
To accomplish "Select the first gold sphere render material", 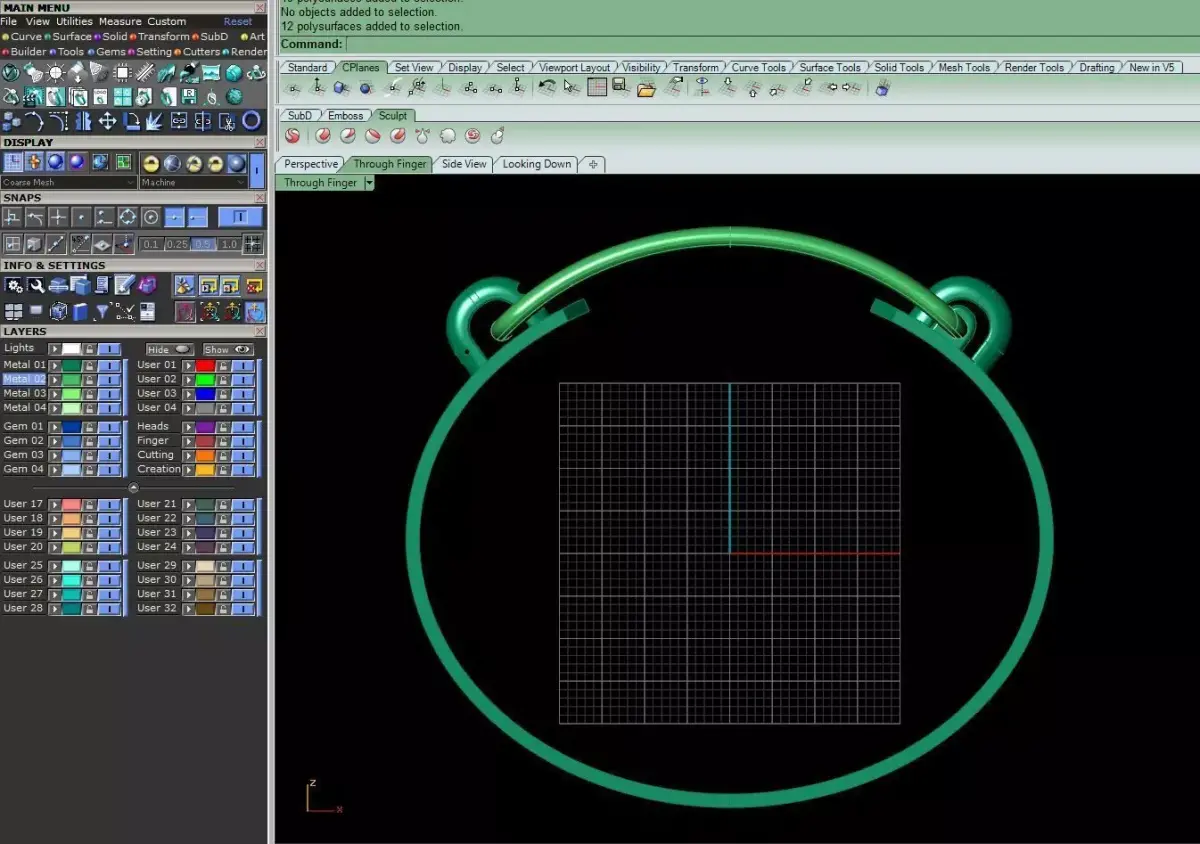I will click(151, 163).
